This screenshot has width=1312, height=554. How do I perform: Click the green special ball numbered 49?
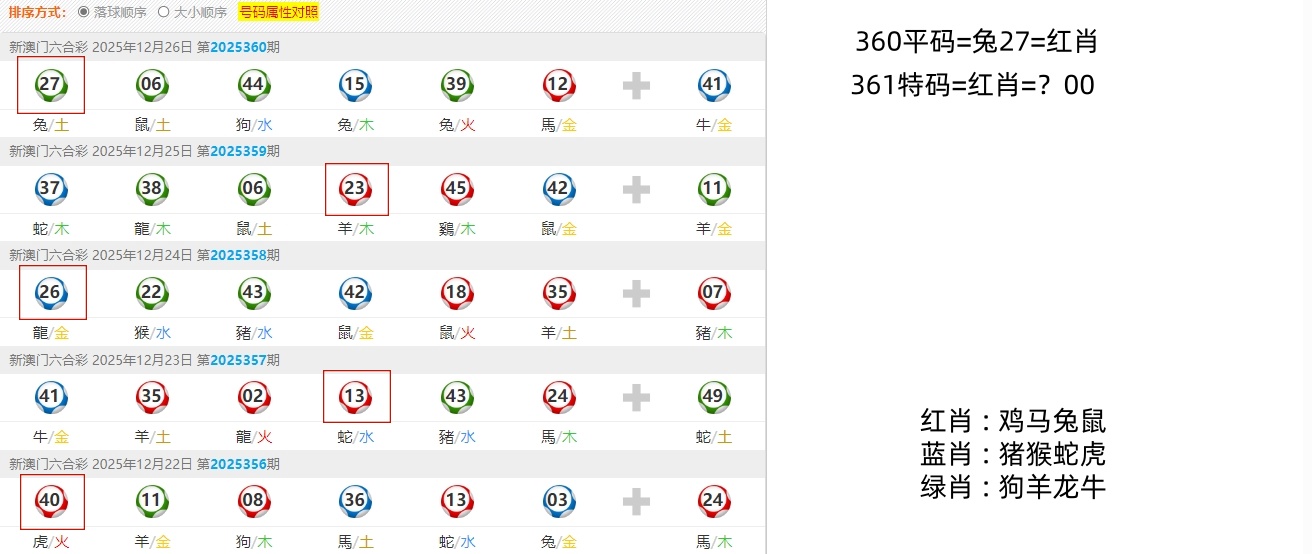713,397
